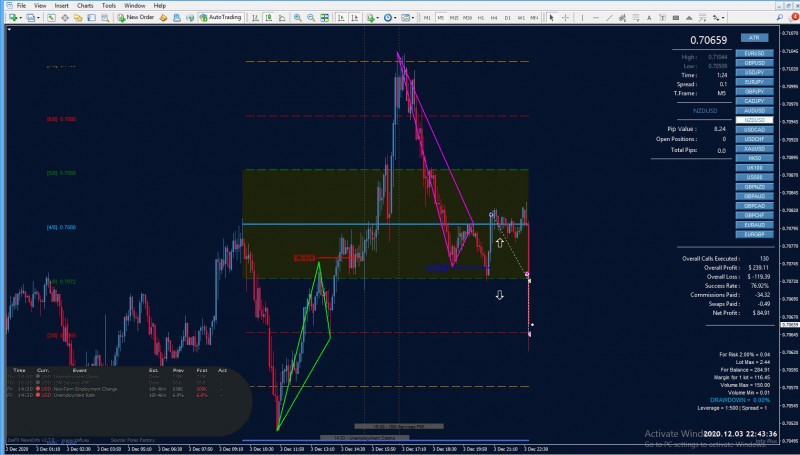Toggle Chart Shift button
The height and width of the screenshot is (455, 800).
pos(355,18)
